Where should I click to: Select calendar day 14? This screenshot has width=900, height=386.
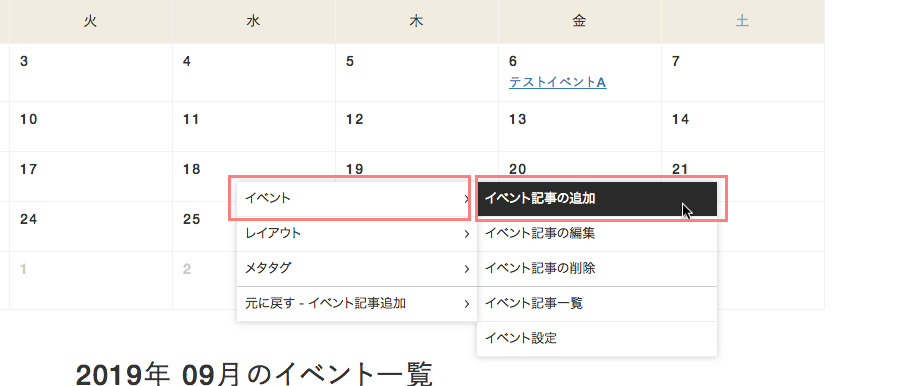[680, 119]
